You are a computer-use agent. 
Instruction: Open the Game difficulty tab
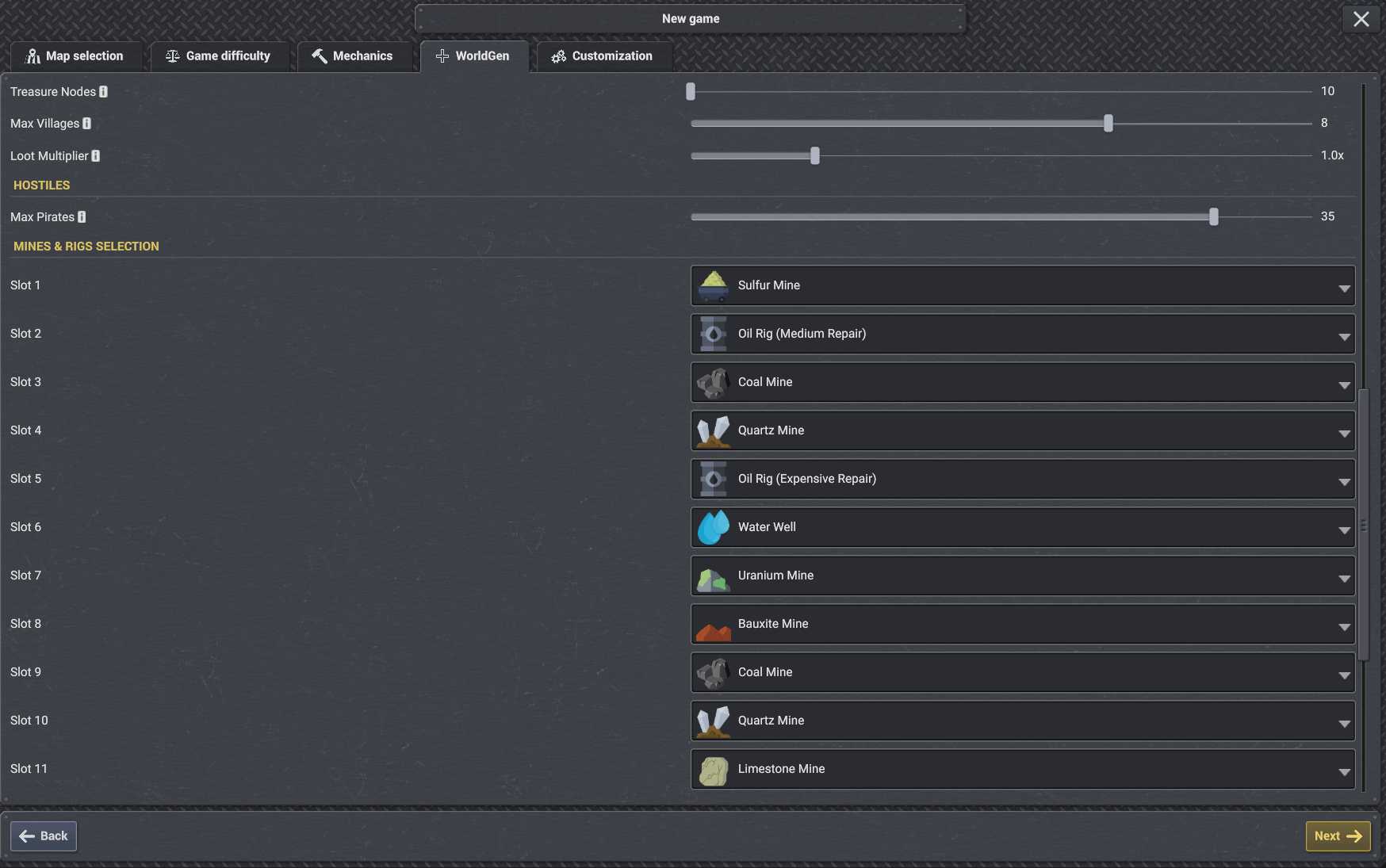tap(219, 56)
